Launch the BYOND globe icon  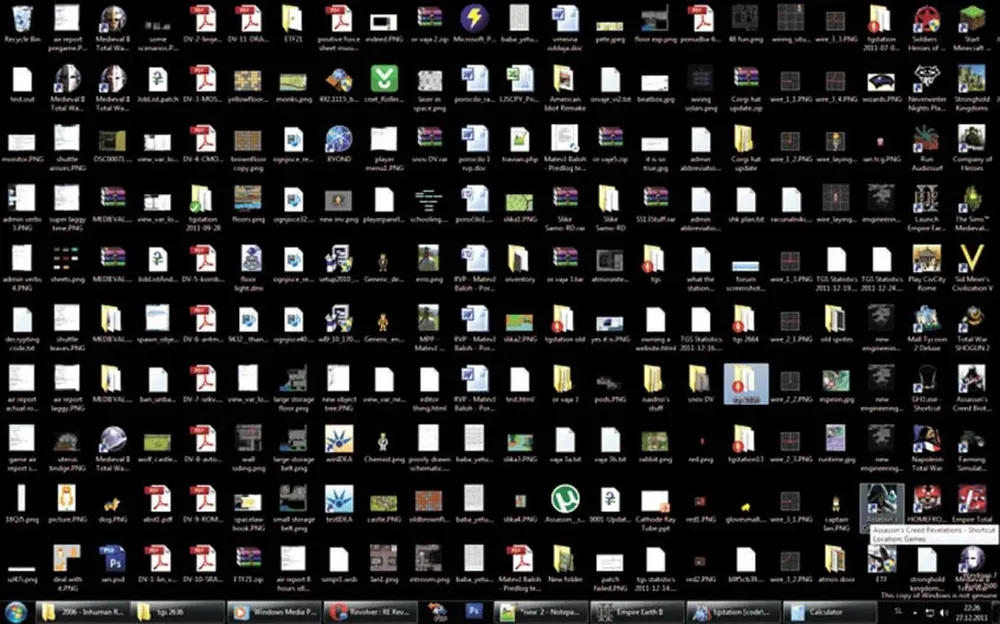(x=339, y=138)
